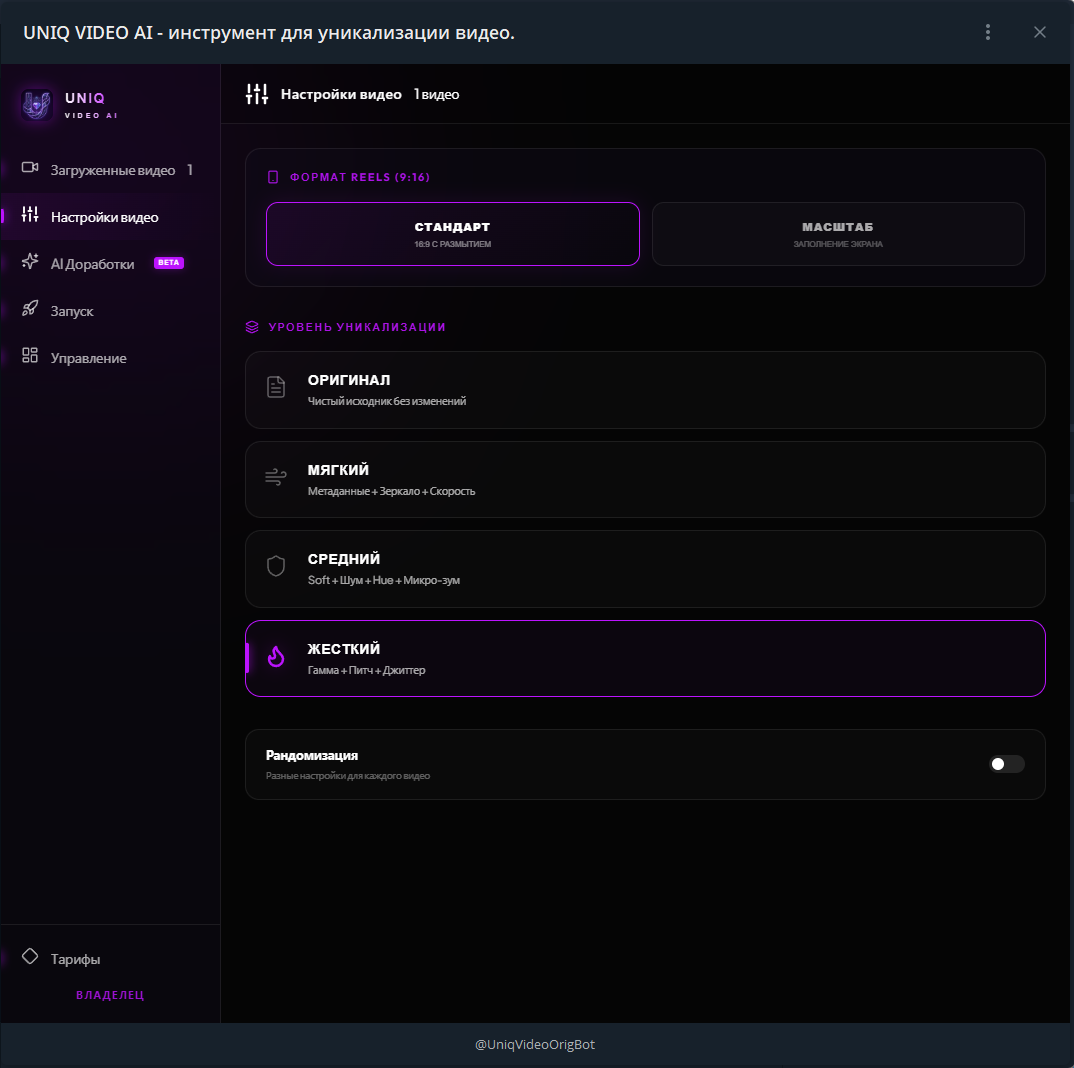Open the three-dot menu in title bar
The width and height of the screenshot is (1074, 1068).
pyautogui.click(x=988, y=32)
